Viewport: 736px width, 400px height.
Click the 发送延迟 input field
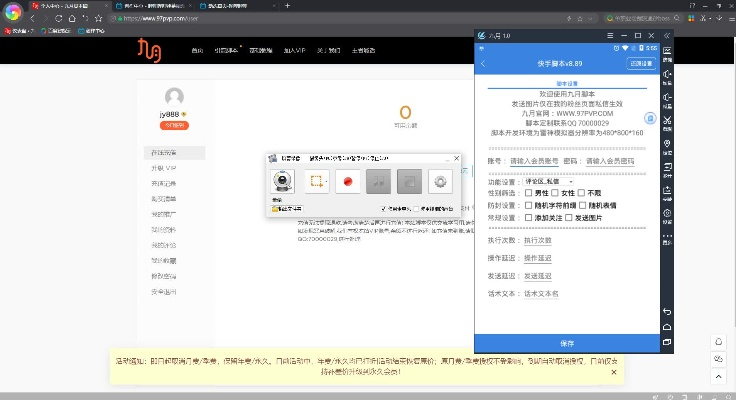tap(537, 276)
